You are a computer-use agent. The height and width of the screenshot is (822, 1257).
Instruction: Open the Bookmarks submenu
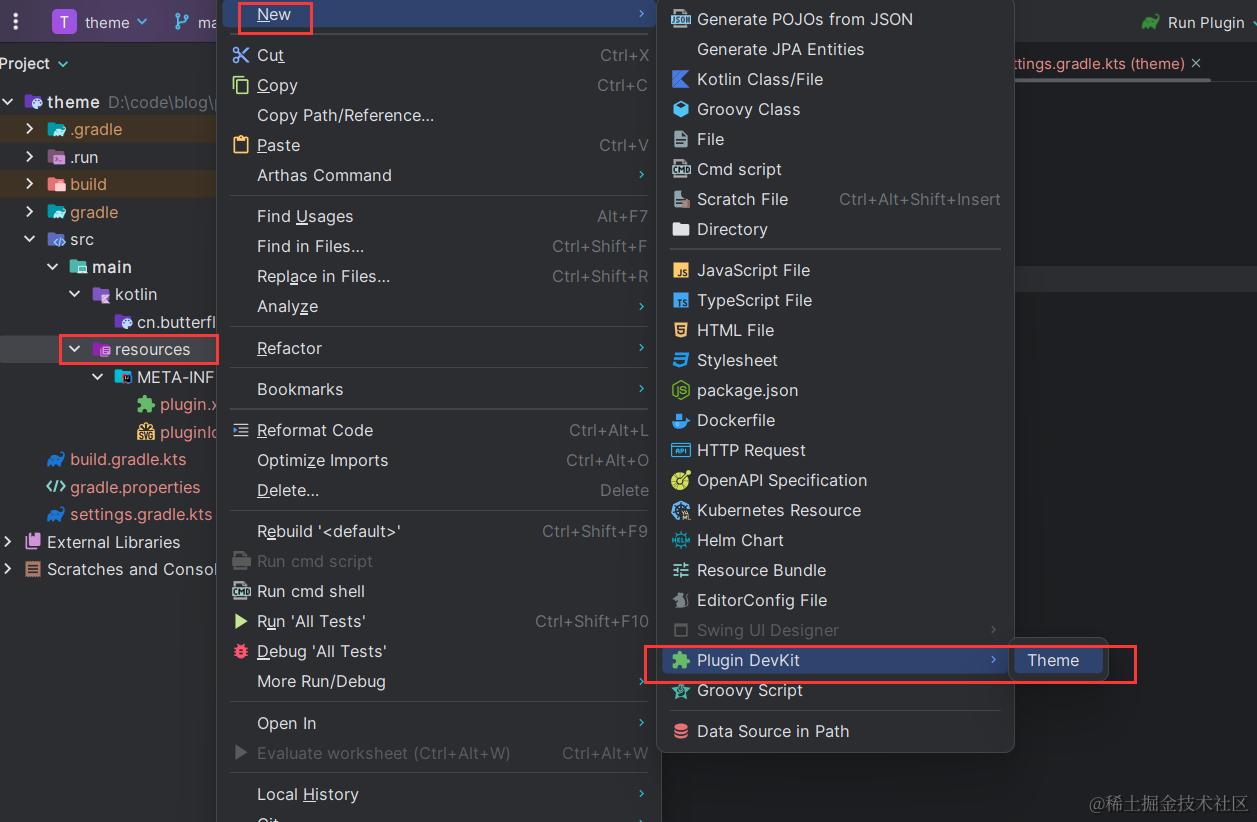440,389
